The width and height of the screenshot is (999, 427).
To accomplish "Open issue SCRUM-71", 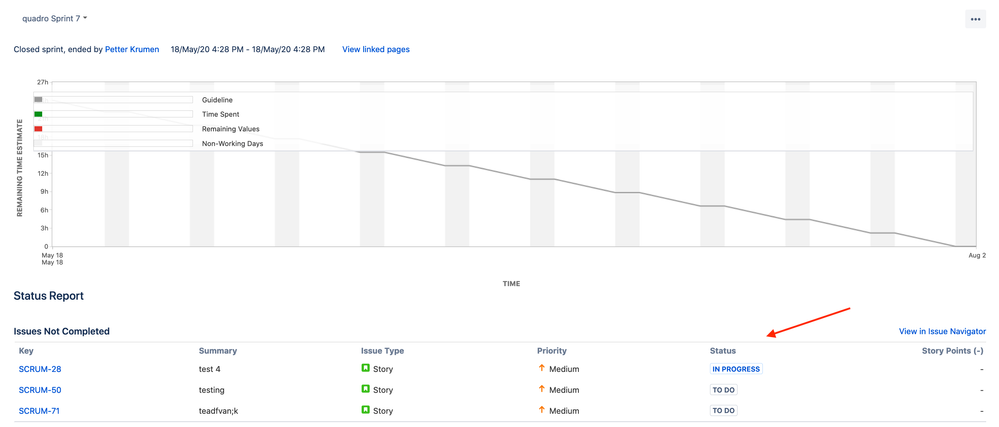I will point(40,411).
